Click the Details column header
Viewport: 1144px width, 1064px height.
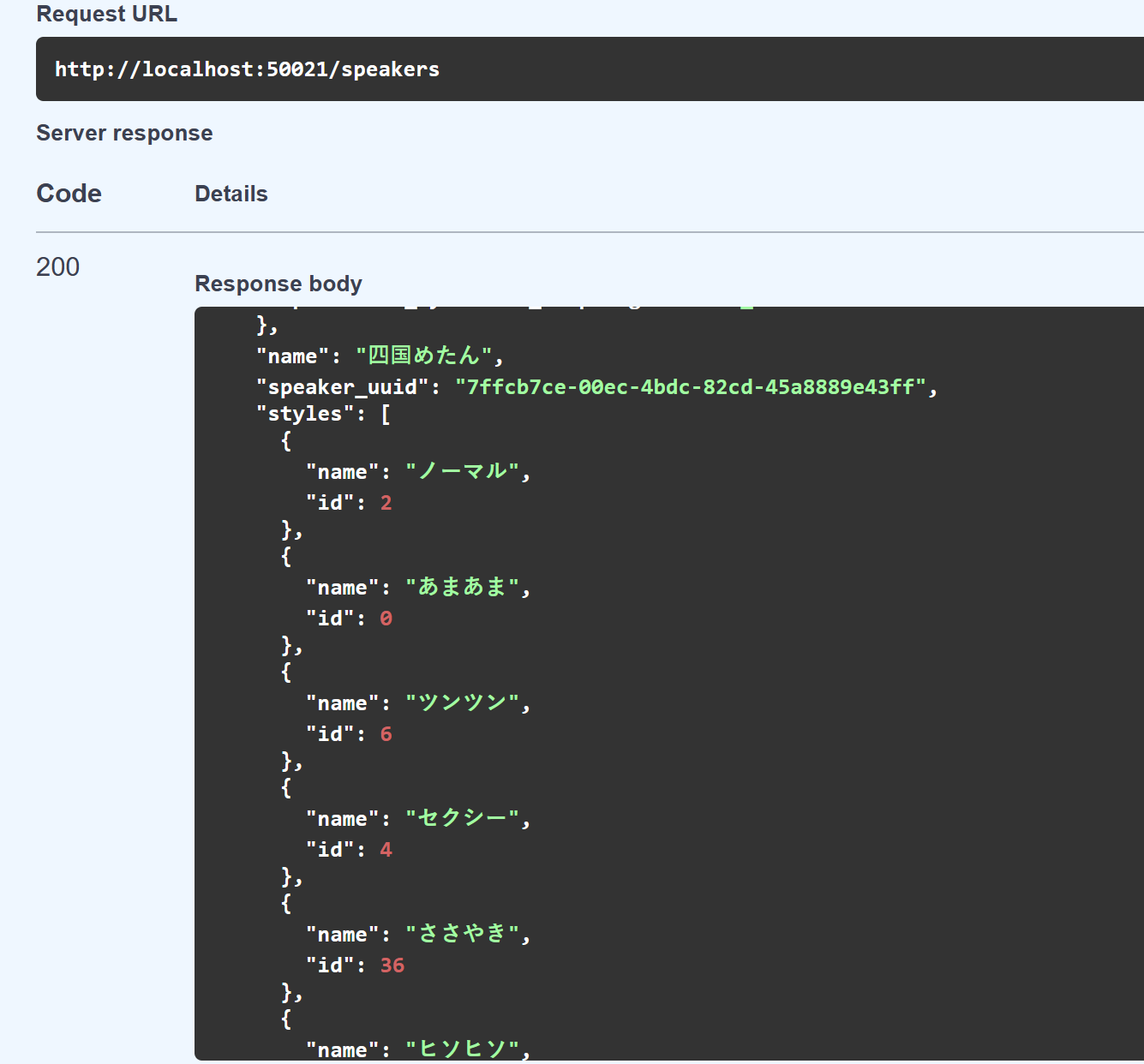coord(231,194)
